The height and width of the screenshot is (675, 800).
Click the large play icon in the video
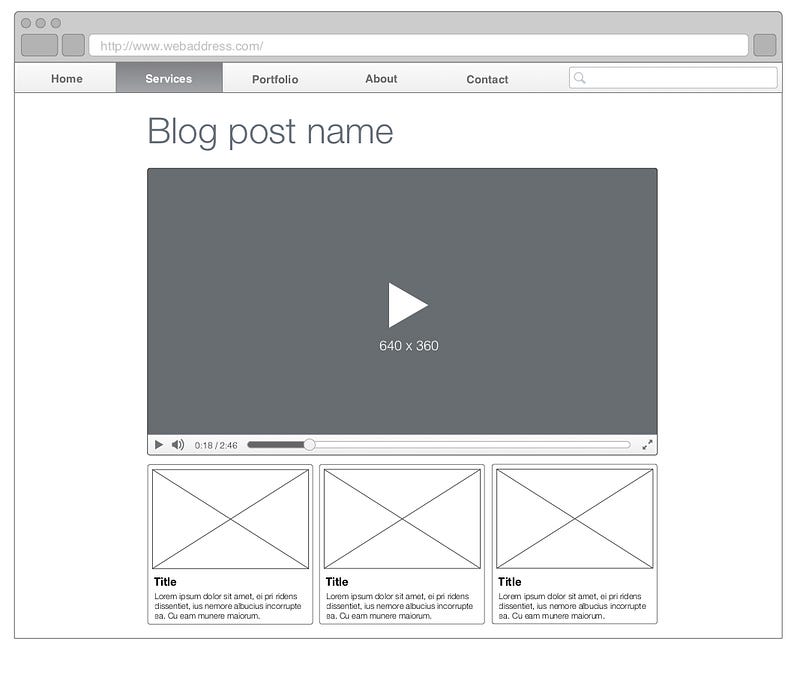point(407,305)
